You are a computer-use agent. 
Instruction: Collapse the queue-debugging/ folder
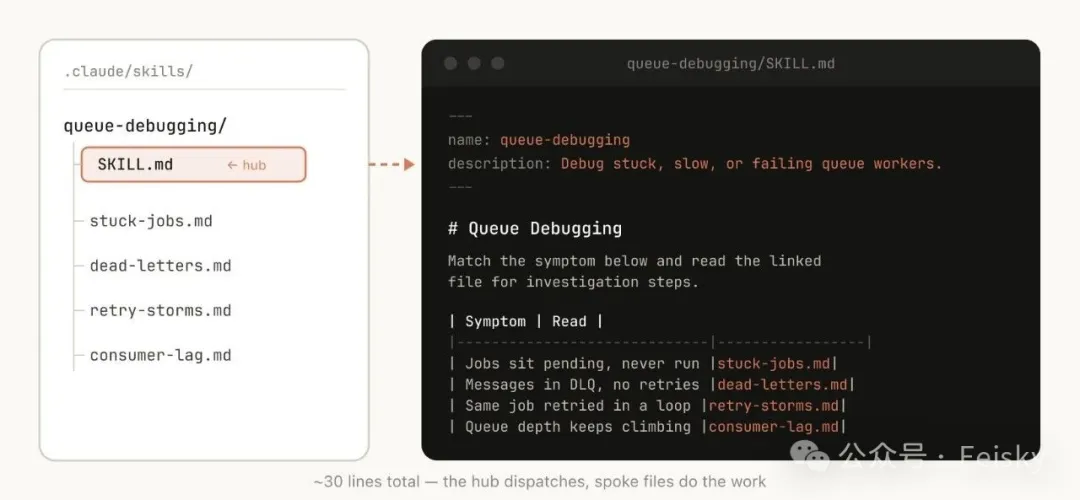pyautogui.click(x=145, y=125)
